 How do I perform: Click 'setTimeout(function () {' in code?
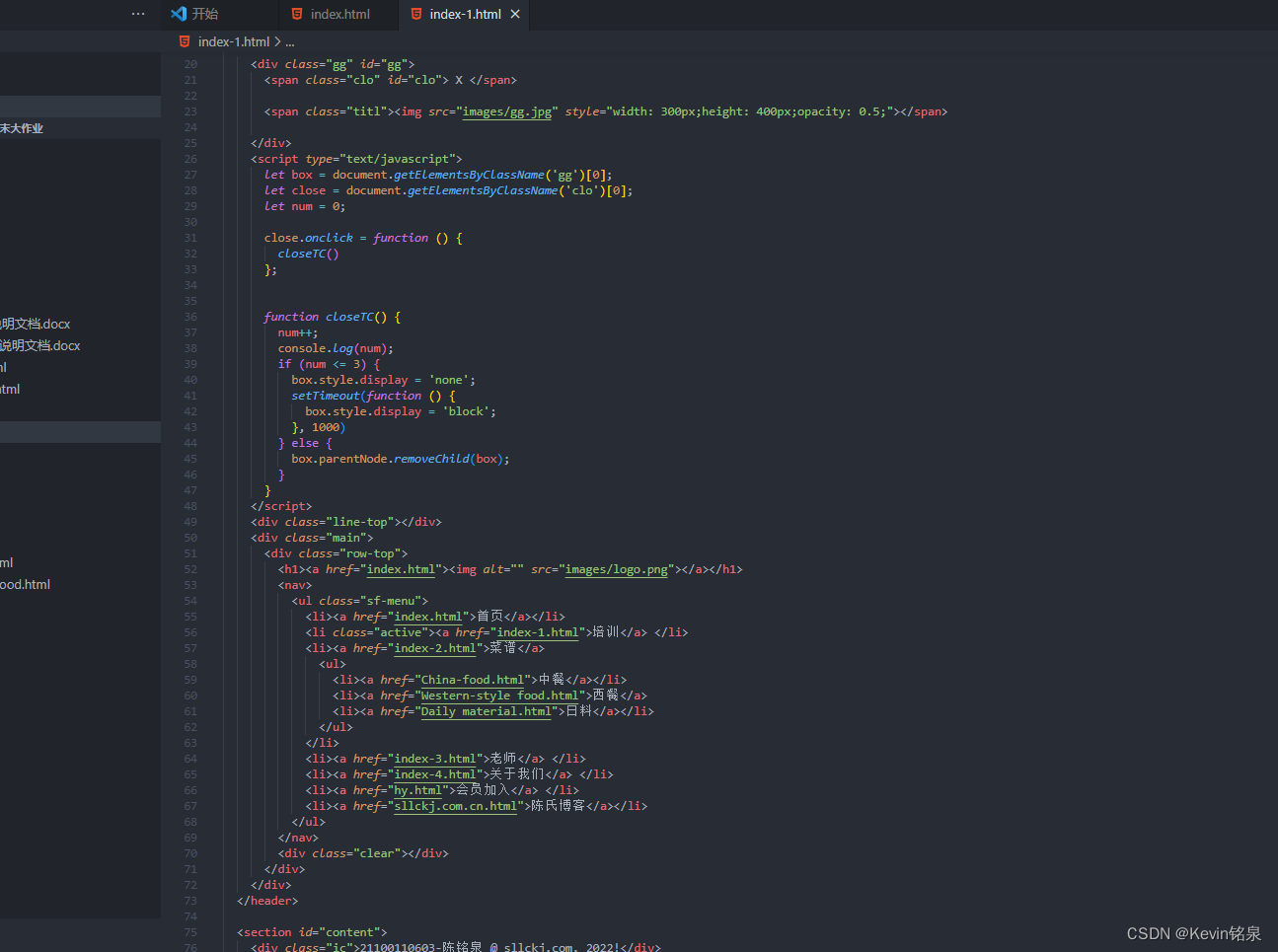pos(374,396)
